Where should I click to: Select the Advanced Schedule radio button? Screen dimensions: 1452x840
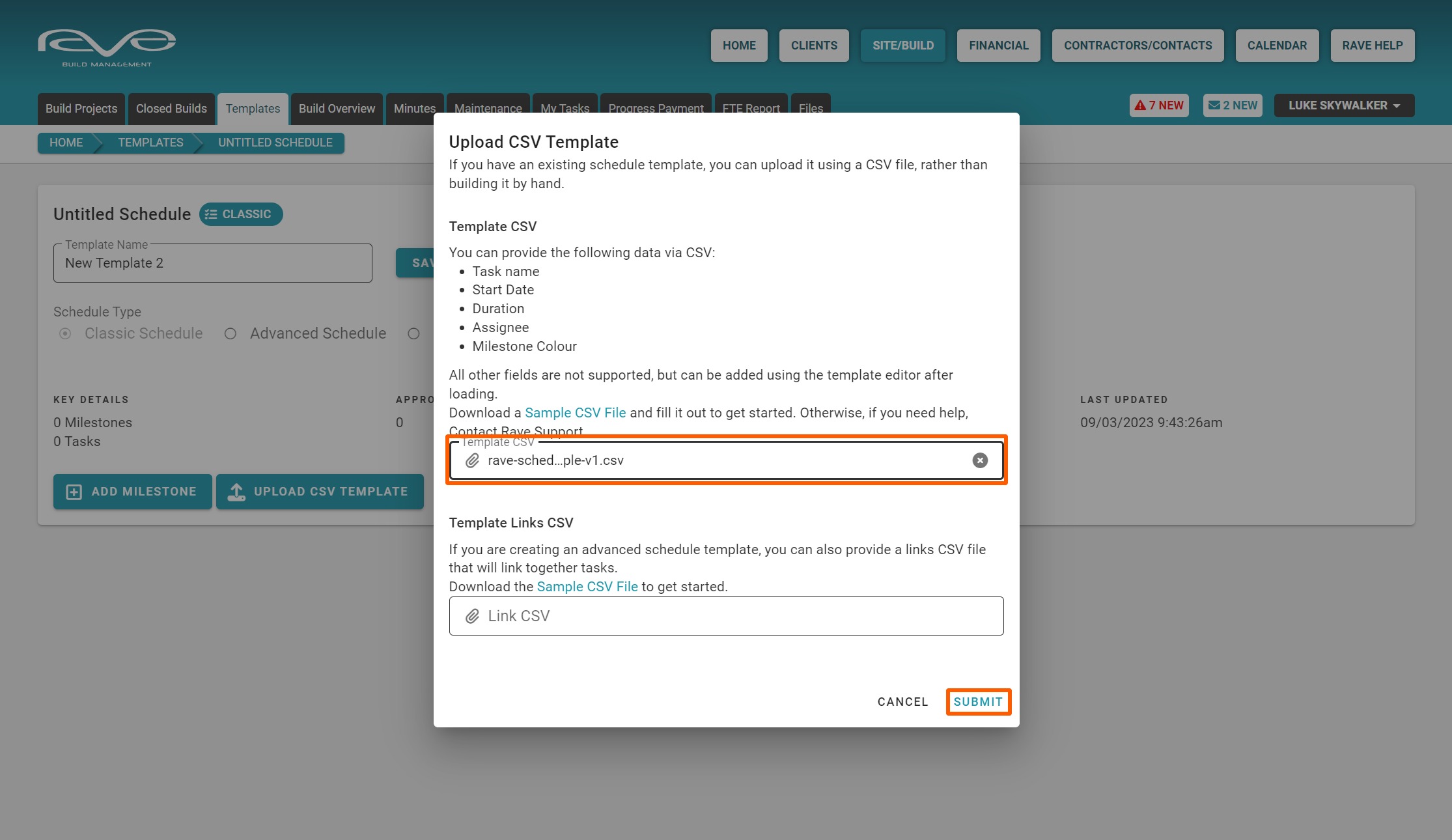click(x=230, y=333)
